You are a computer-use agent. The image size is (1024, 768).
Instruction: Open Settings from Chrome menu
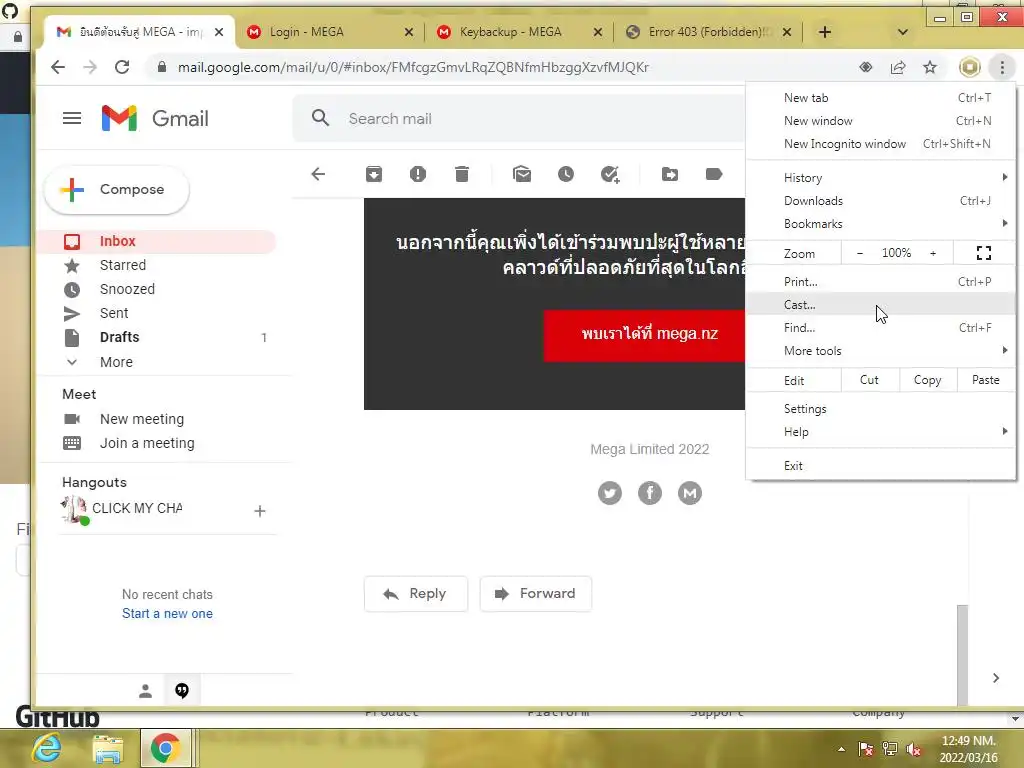(x=880, y=408)
